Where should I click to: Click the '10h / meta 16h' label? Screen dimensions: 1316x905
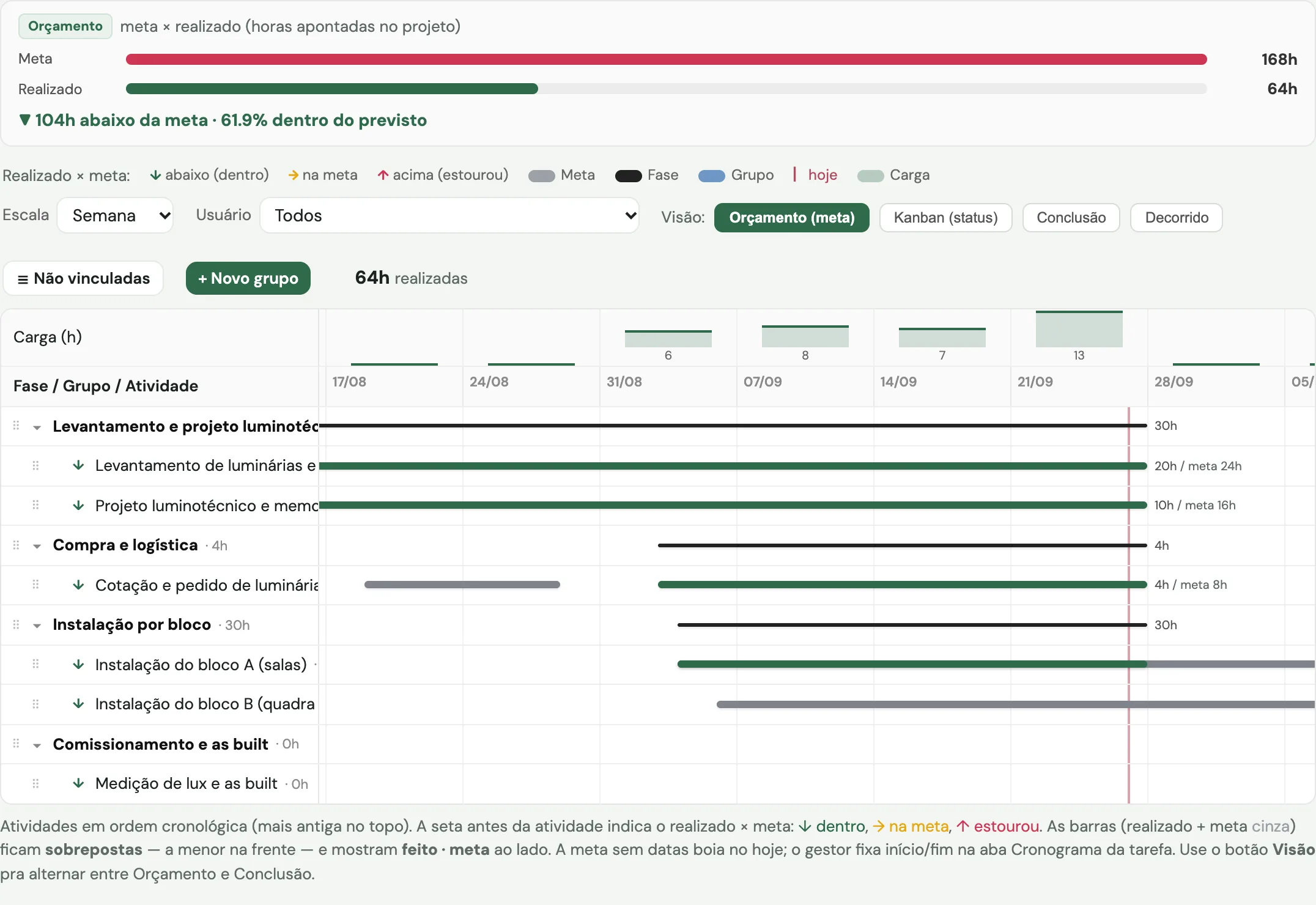point(1194,505)
